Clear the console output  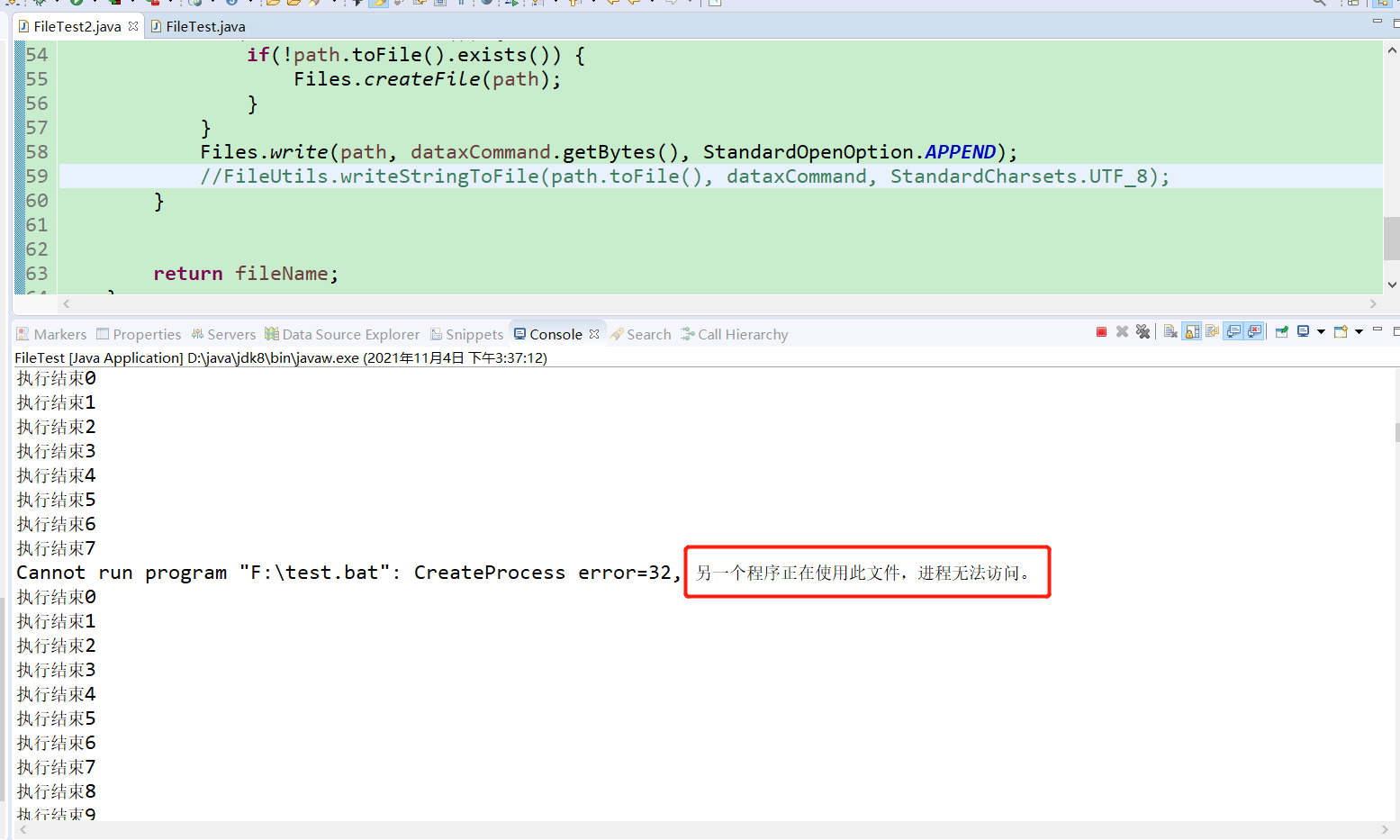click(1170, 332)
